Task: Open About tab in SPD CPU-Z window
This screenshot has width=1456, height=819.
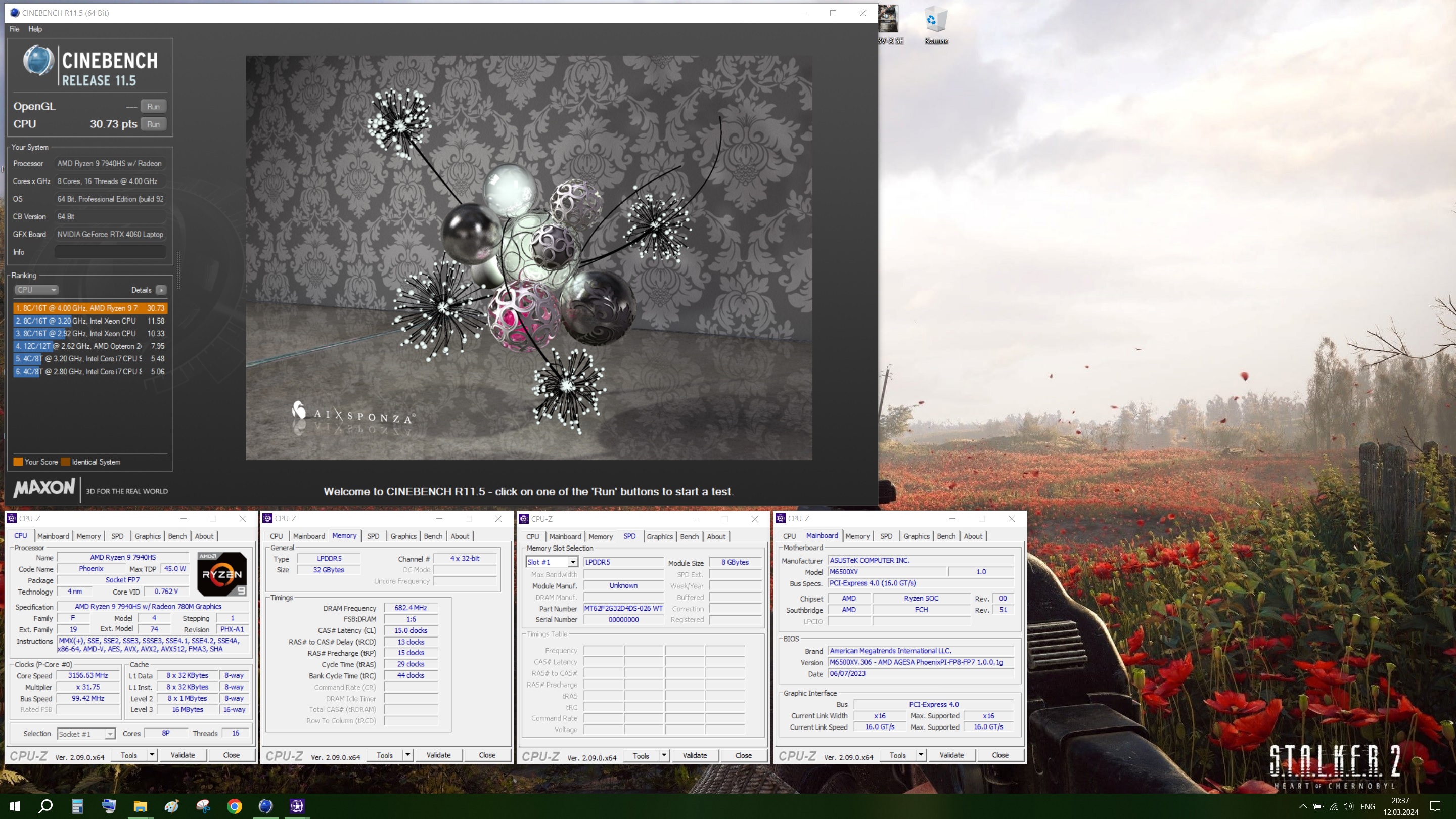Action: point(716,537)
